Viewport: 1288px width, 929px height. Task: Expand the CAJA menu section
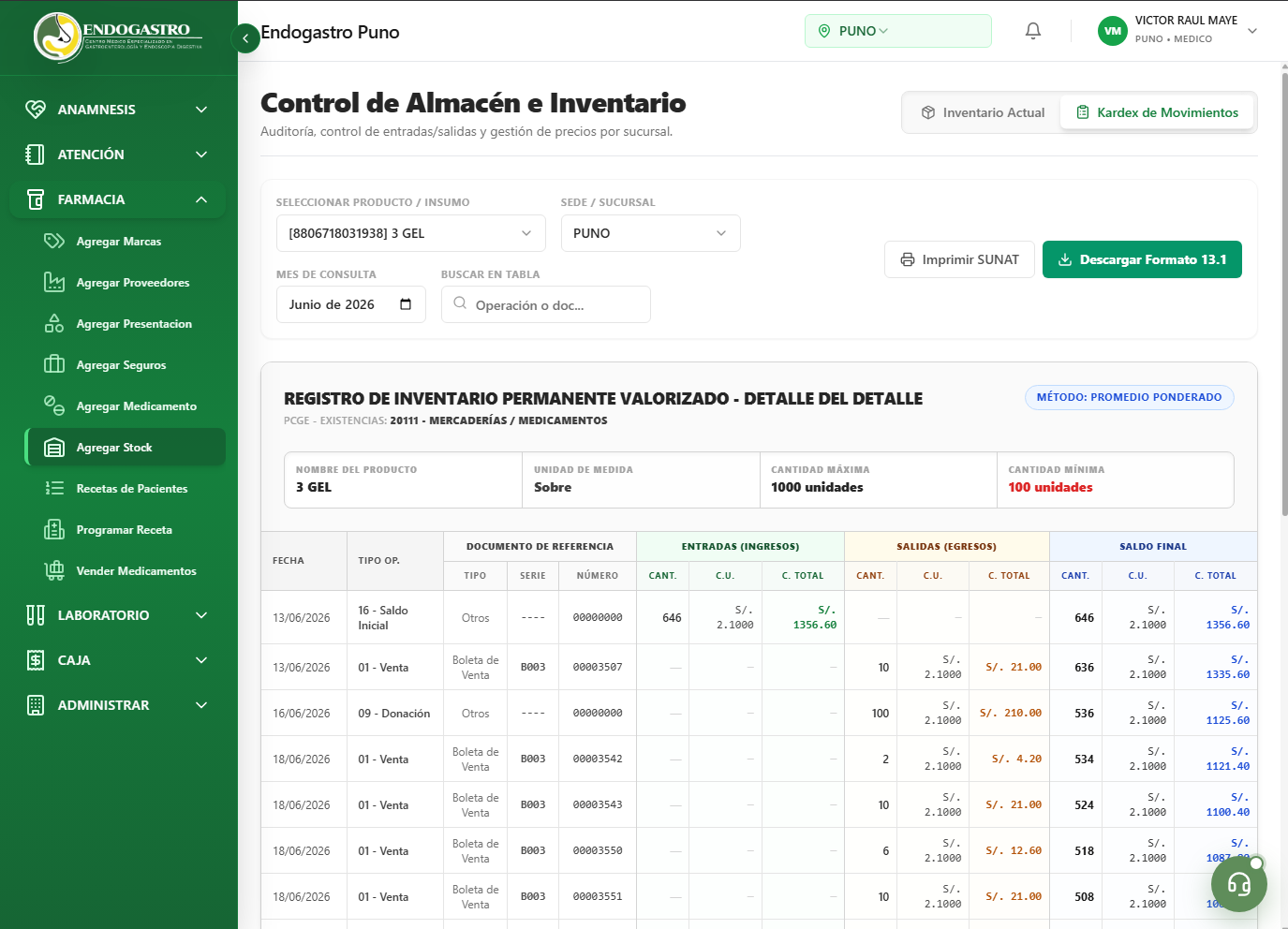pyautogui.click(x=118, y=660)
